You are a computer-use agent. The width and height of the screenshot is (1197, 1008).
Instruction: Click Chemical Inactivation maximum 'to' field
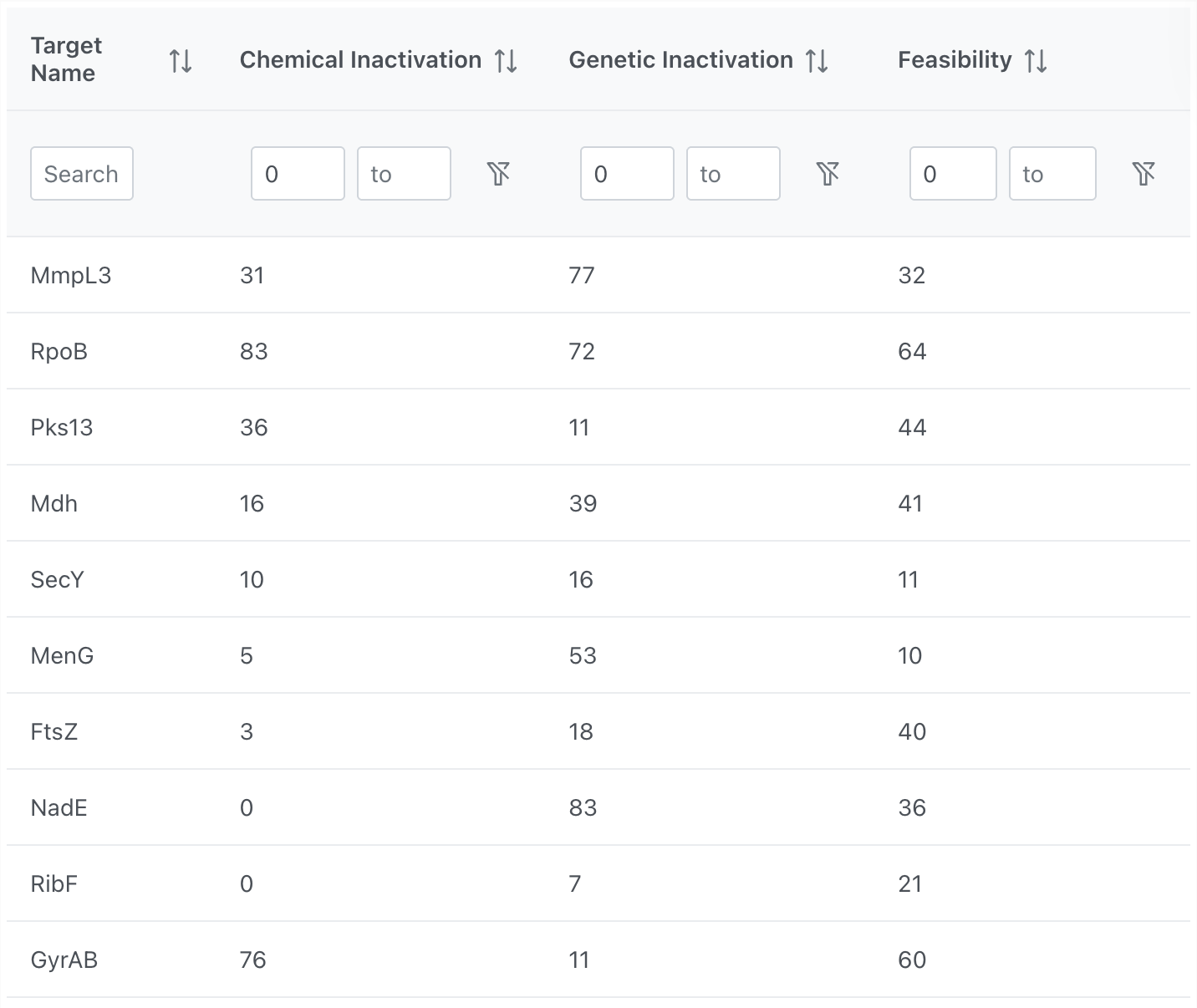tap(404, 174)
